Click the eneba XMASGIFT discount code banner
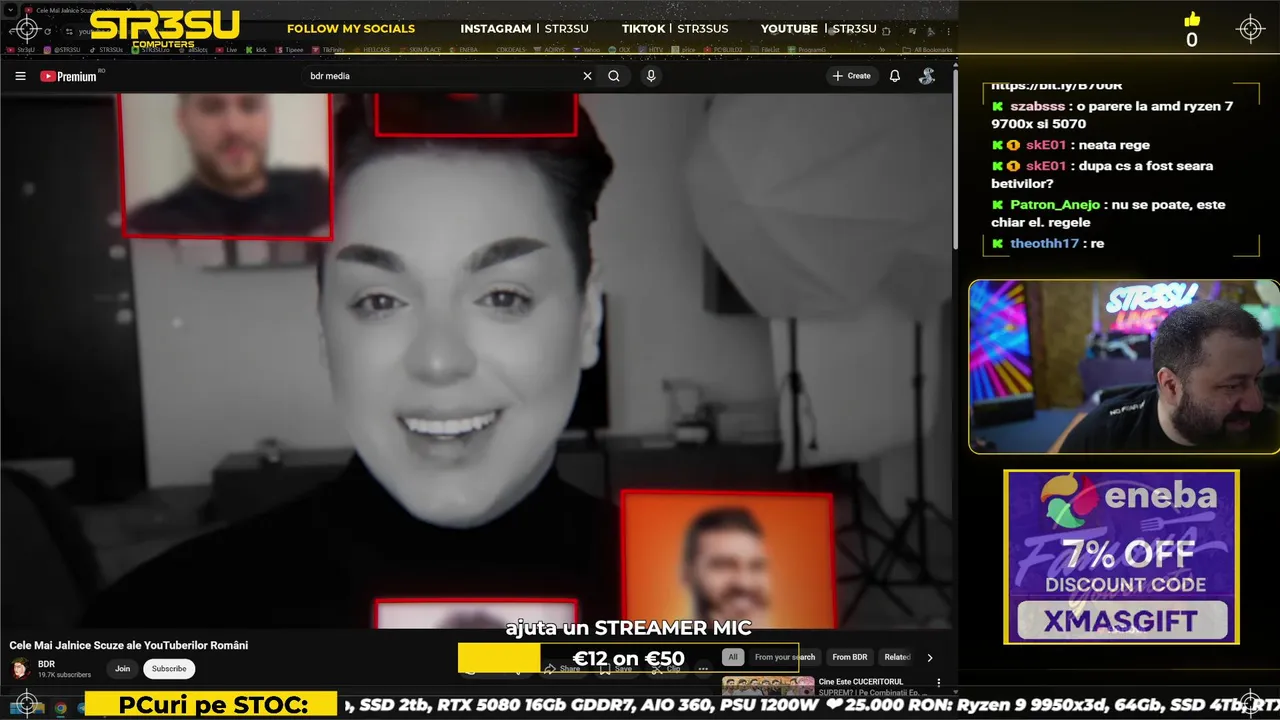The image size is (1280, 720). 1121,557
